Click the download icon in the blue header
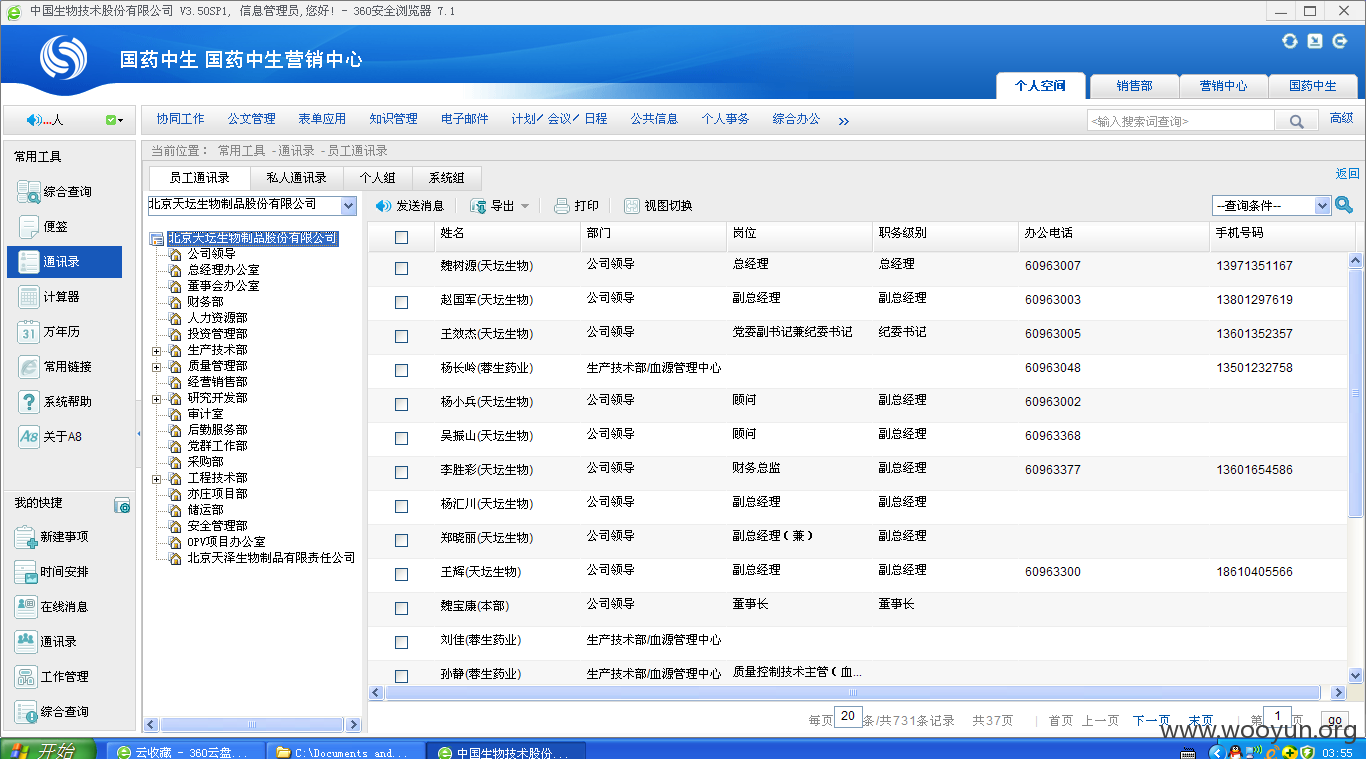This screenshot has height=759, width=1366. pos(1314,41)
